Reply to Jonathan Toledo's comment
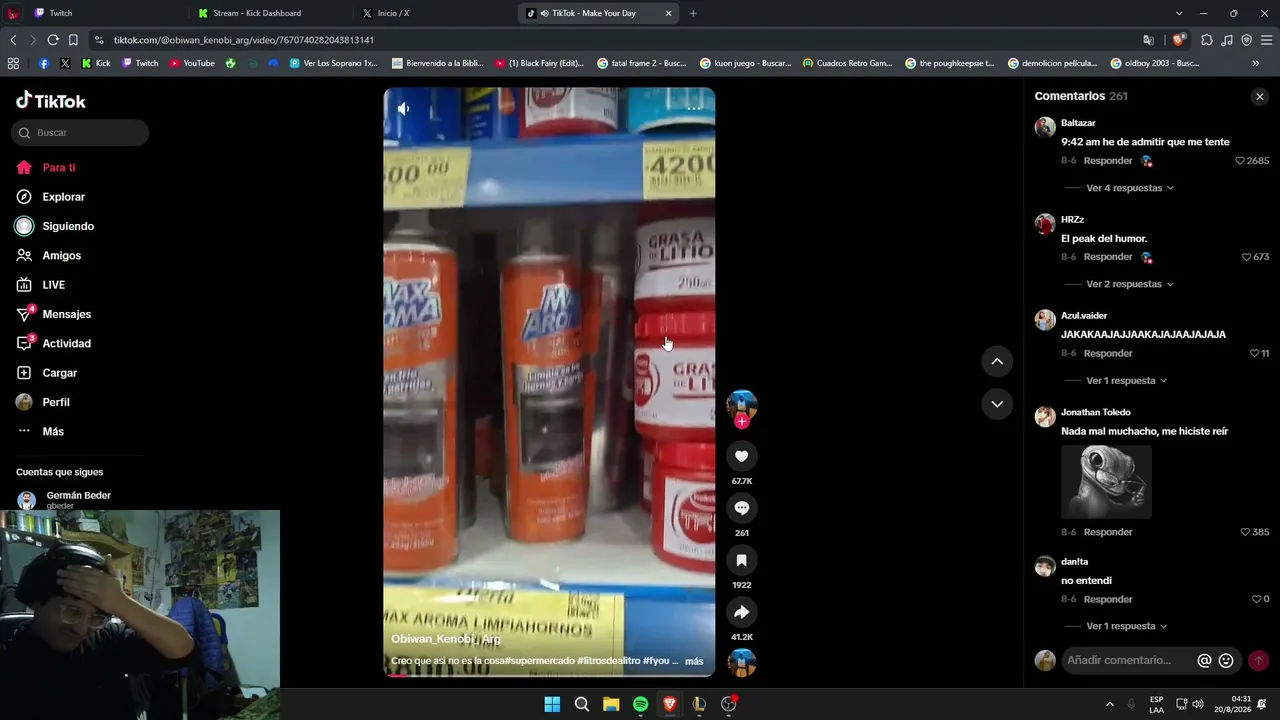 pos(1108,532)
